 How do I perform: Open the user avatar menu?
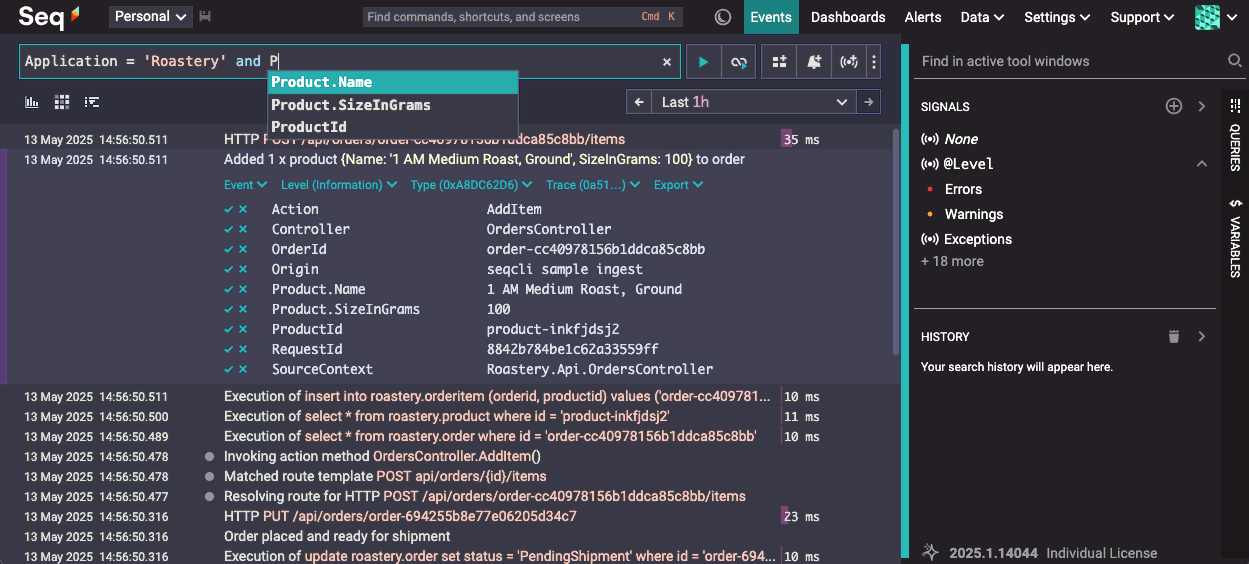click(1216, 17)
